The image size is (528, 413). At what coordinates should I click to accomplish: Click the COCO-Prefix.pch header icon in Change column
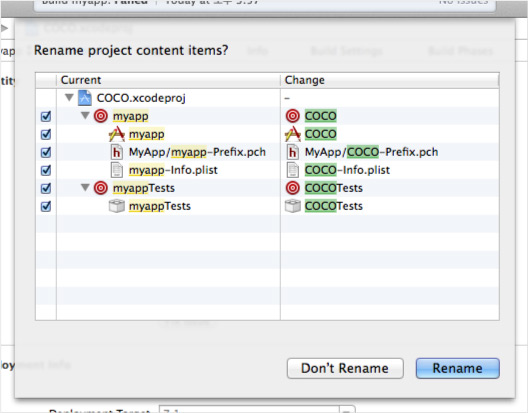click(293, 152)
